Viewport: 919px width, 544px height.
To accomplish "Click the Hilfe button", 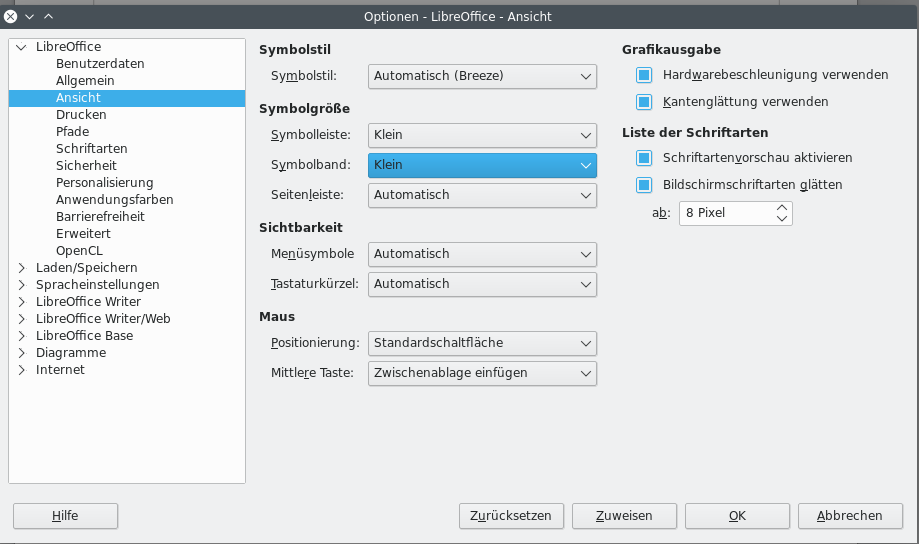I will click(x=66, y=516).
